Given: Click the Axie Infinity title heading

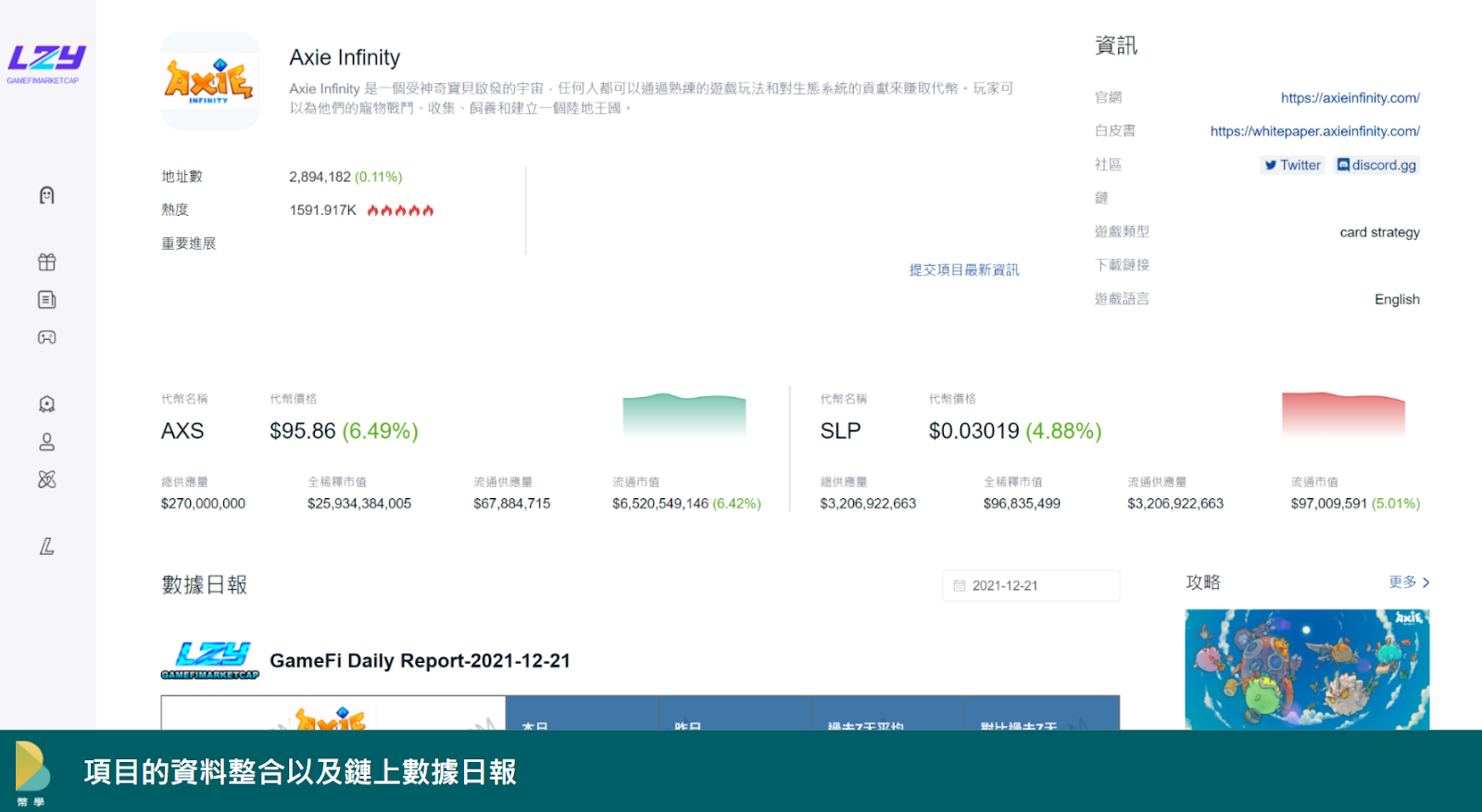Looking at the screenshot, I should click(x=345, y=57).
